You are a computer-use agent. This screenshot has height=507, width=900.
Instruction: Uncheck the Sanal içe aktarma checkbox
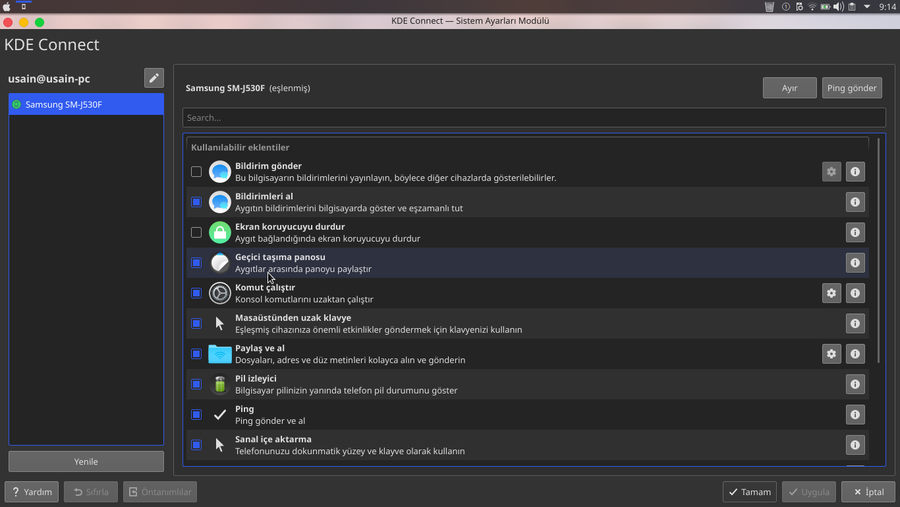[196, 445]
